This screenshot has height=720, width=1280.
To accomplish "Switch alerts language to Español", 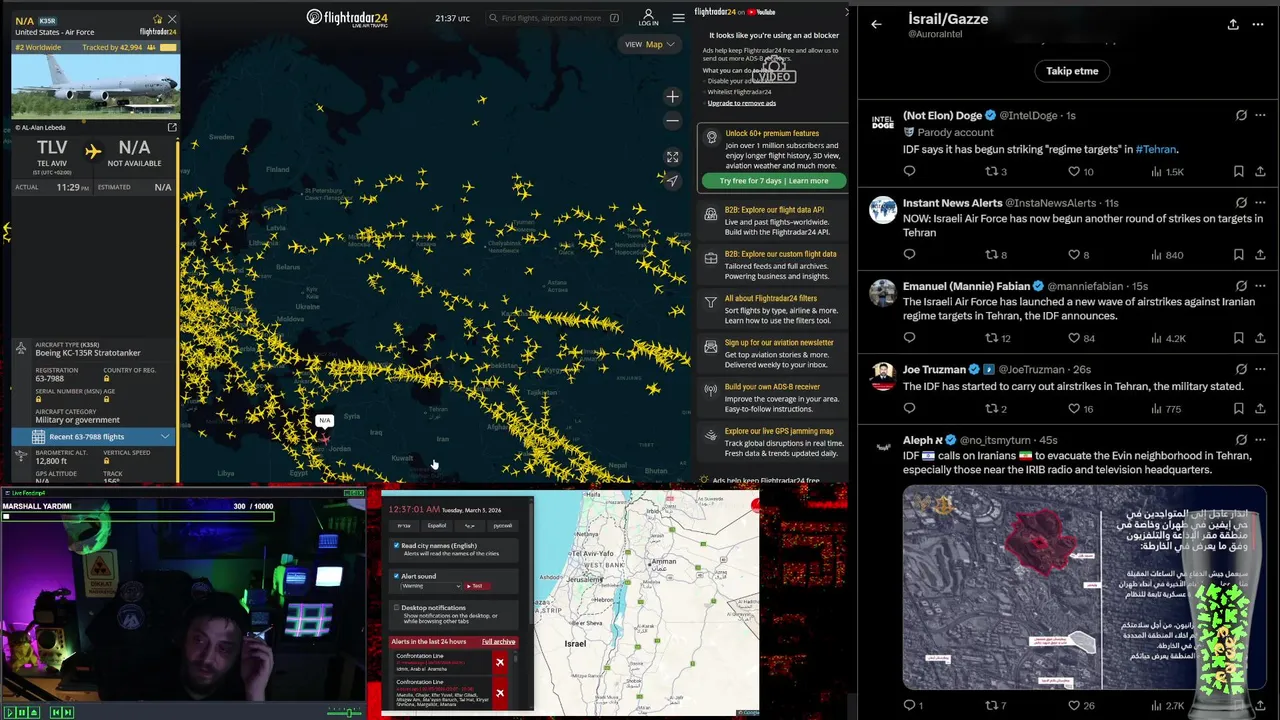I will [x=437, y=525].
